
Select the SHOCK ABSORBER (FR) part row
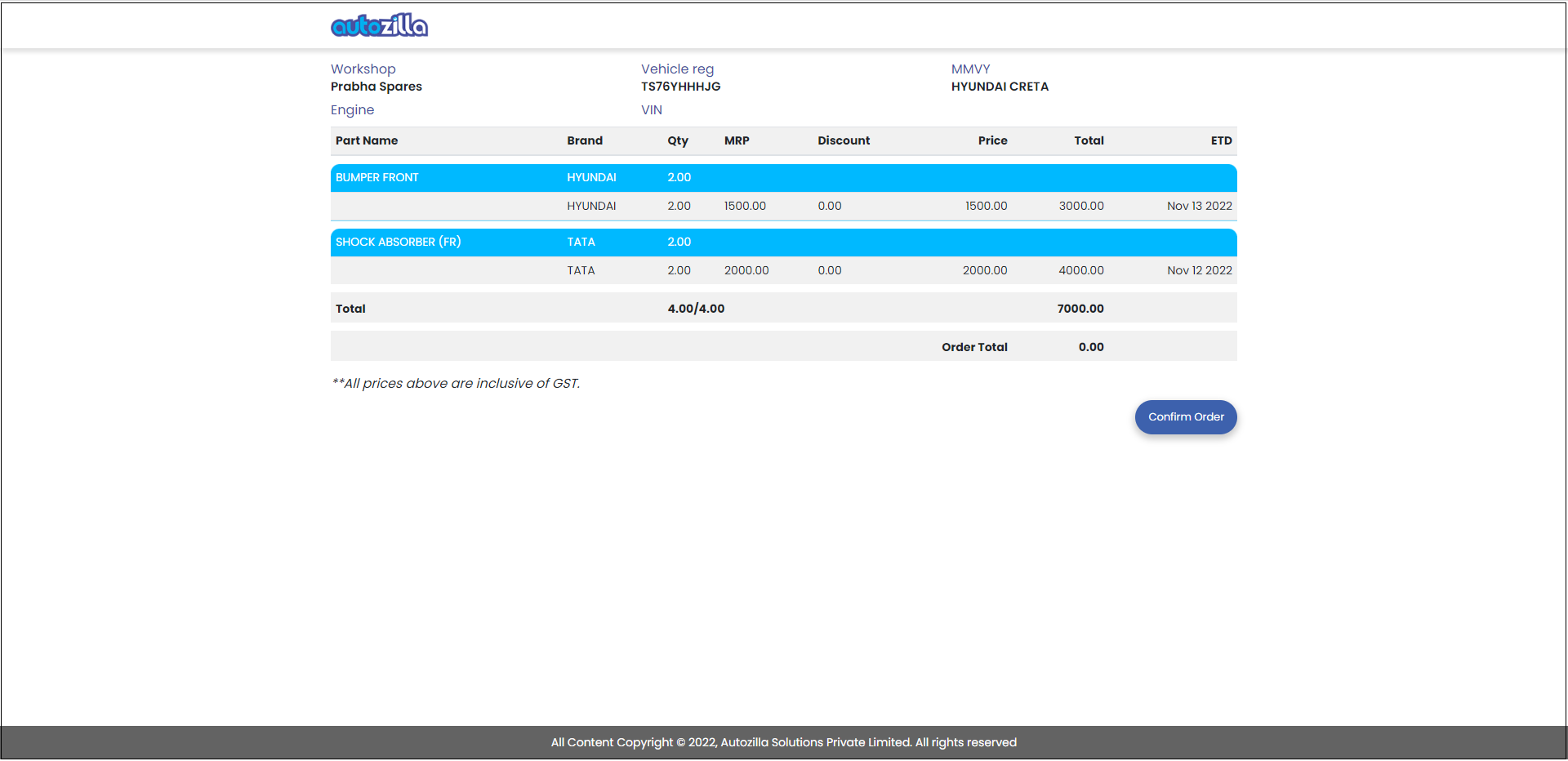pos(784,243)
